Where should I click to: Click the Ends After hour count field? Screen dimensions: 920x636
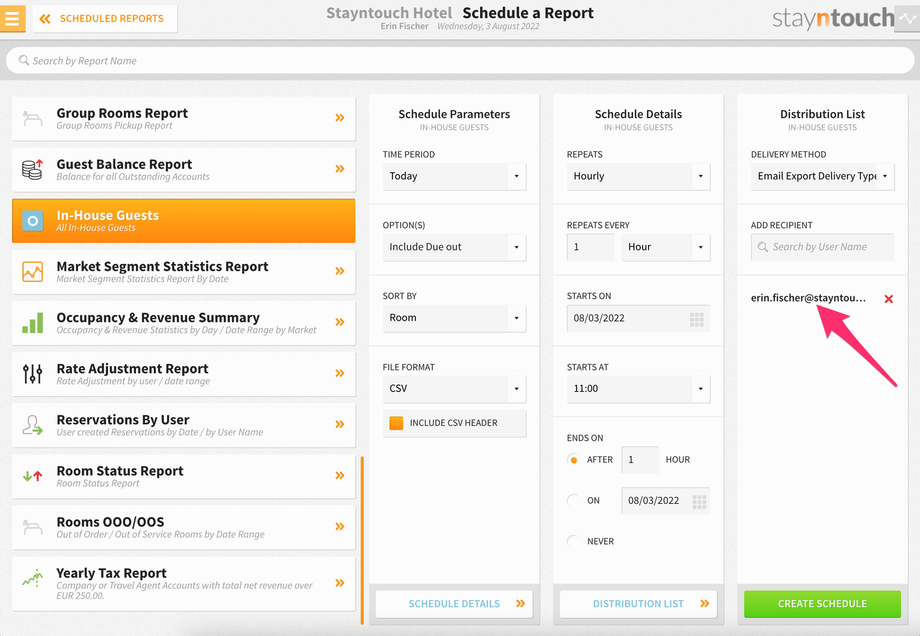tap(640, 459)
